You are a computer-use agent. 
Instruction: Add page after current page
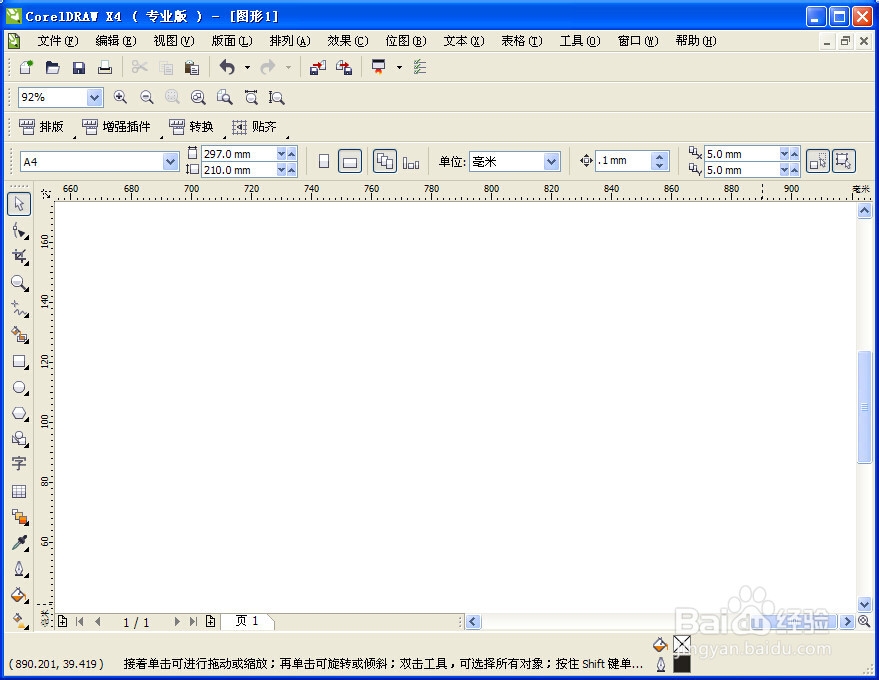(210, 621)
